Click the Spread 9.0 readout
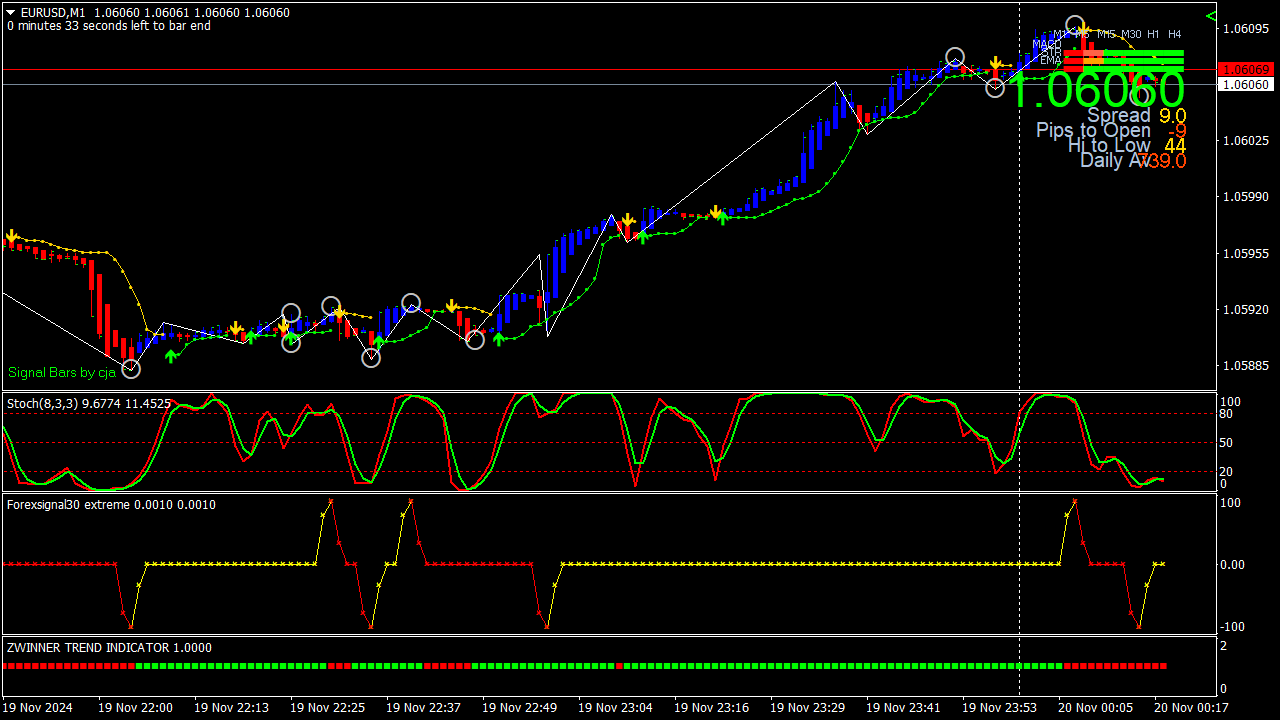The height and width of the screenshot is (720, 1280). click(x=1137, y=115)
